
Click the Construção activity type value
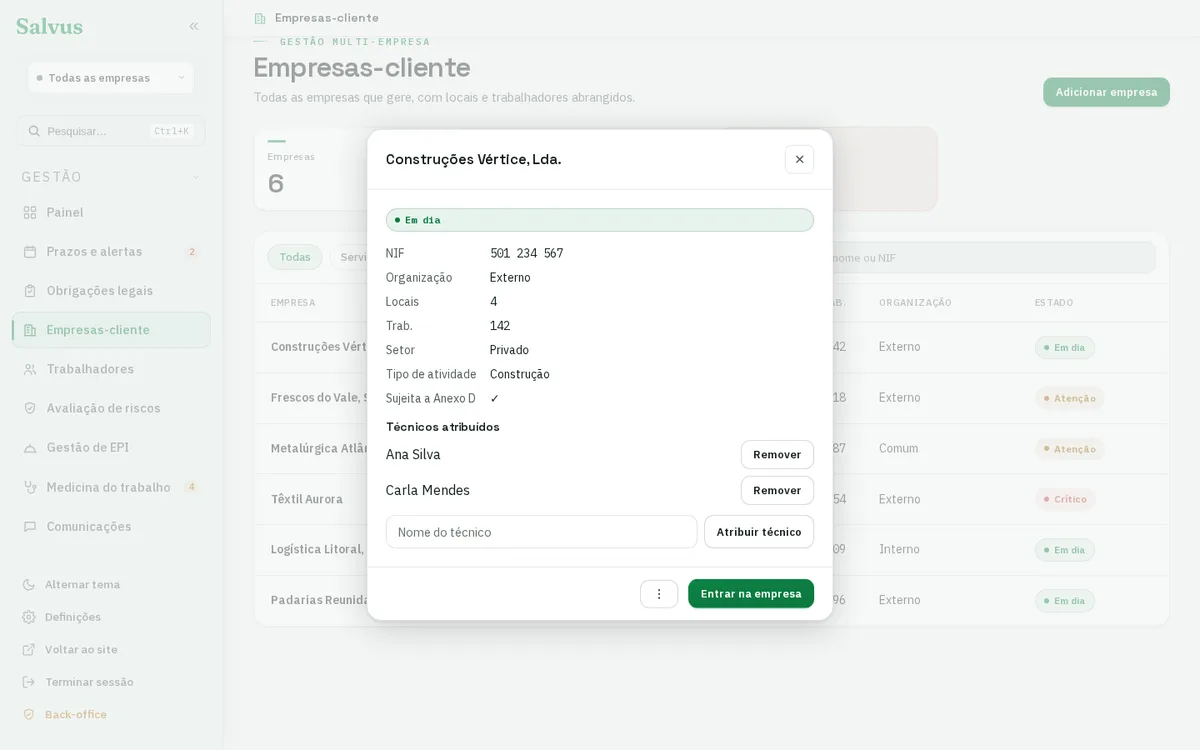click(520, 374)
